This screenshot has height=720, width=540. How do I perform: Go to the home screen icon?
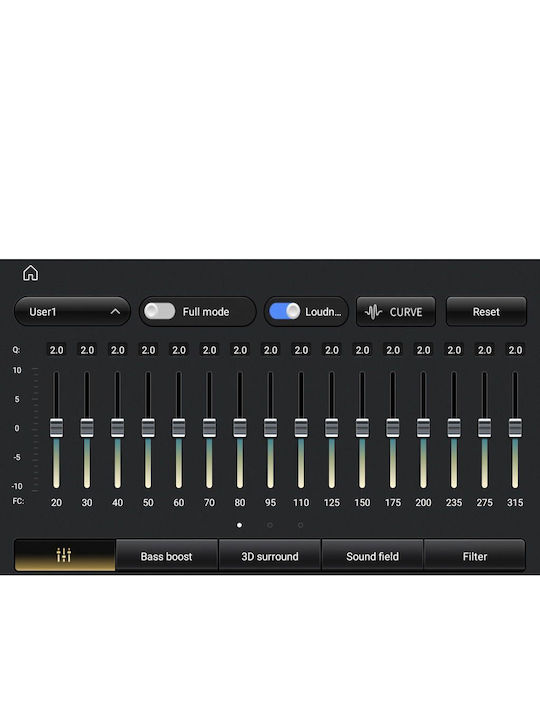tap(30, 273)
